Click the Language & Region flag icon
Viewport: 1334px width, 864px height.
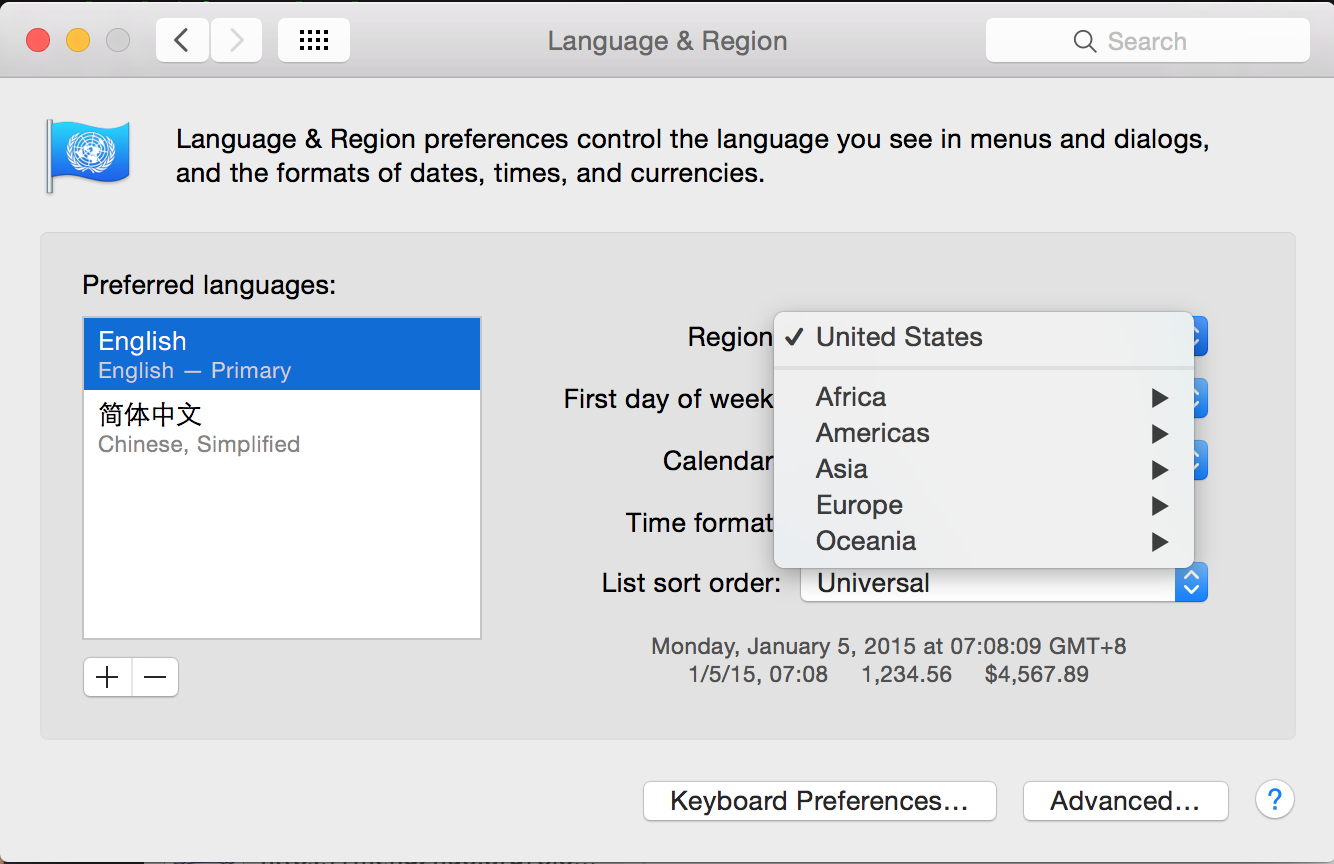[x=88, y=155]
